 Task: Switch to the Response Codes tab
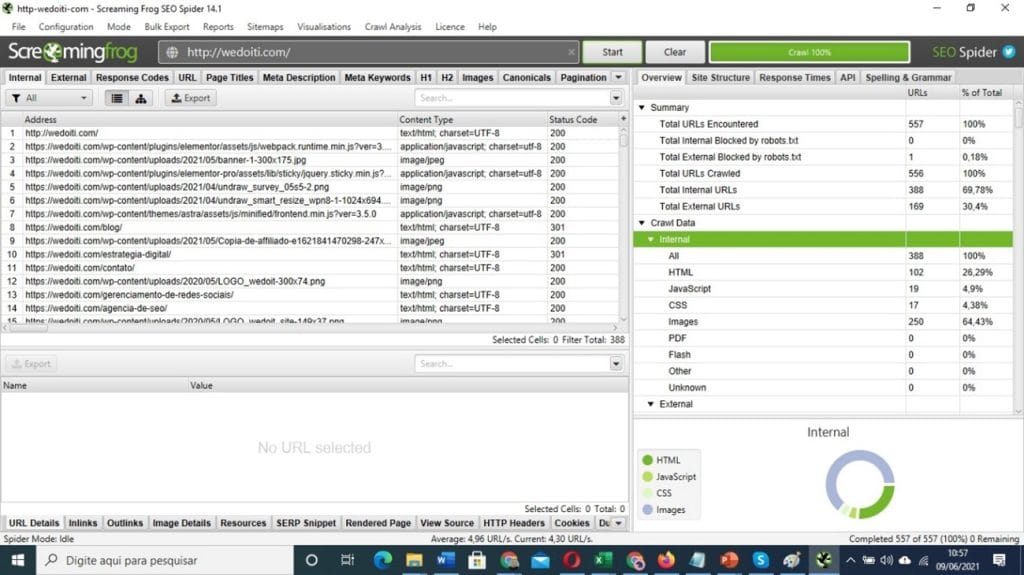[132, 77]
